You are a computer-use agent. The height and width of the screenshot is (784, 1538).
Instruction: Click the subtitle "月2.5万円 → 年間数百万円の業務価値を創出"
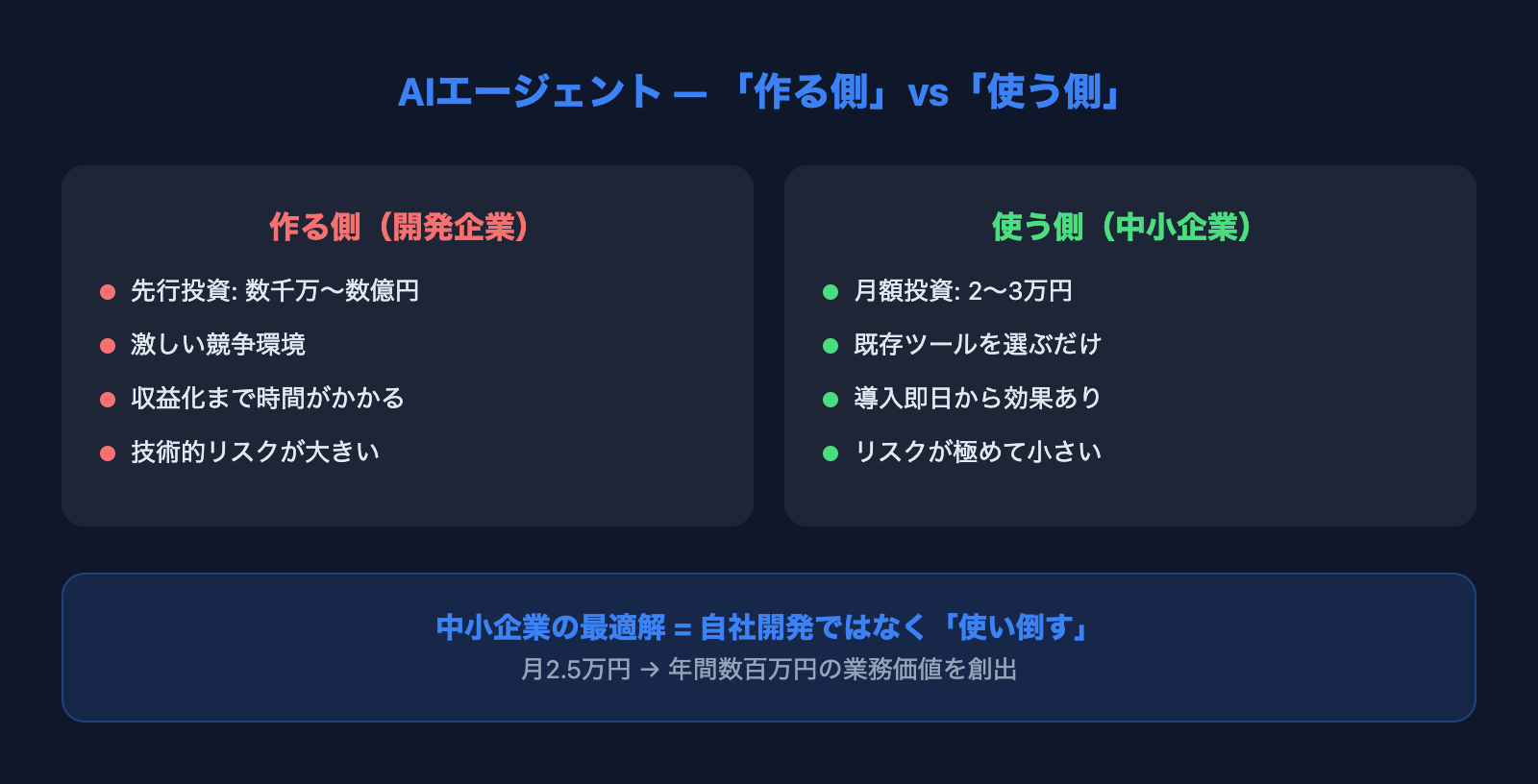[x=769, y=670]
